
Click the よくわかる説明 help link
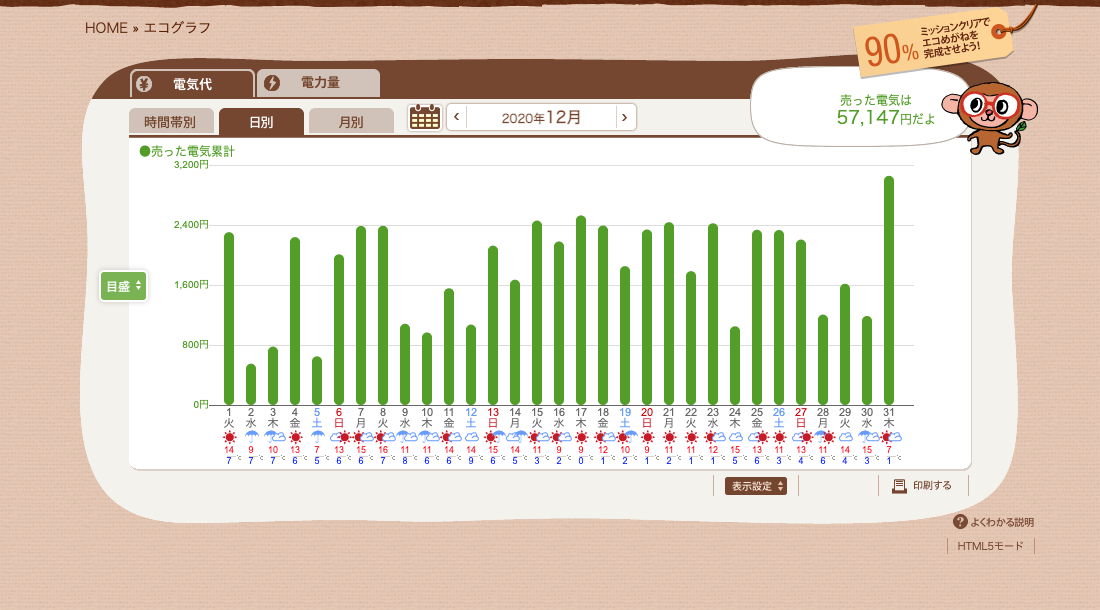click(1001, 522)
